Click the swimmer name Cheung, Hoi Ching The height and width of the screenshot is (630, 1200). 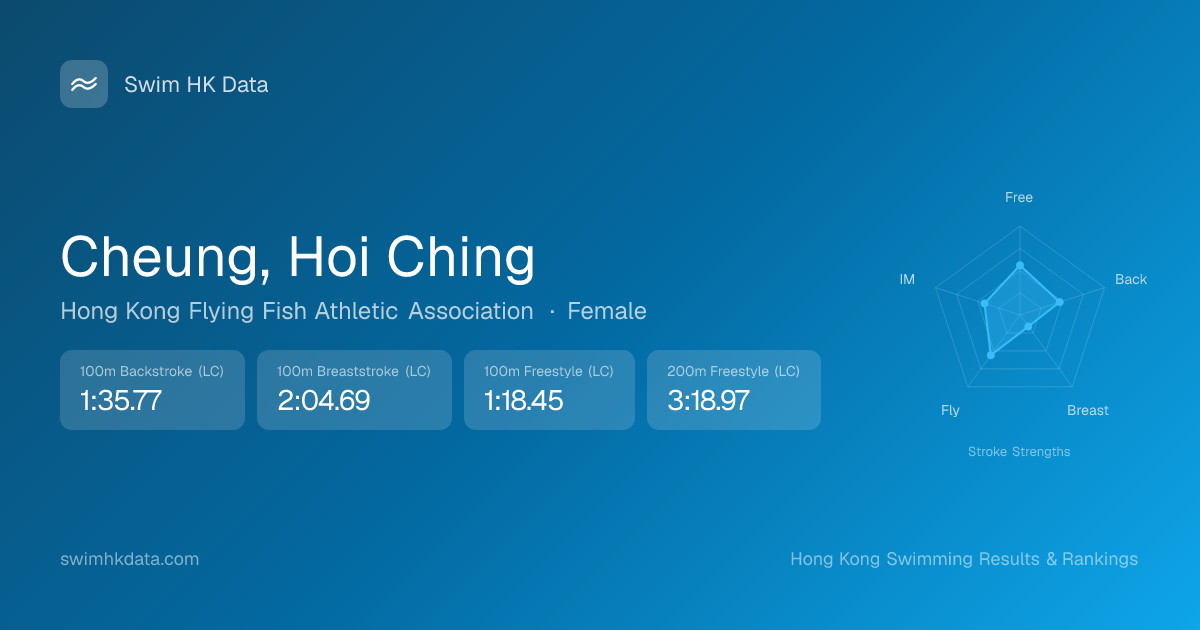(x=298, y=256)
